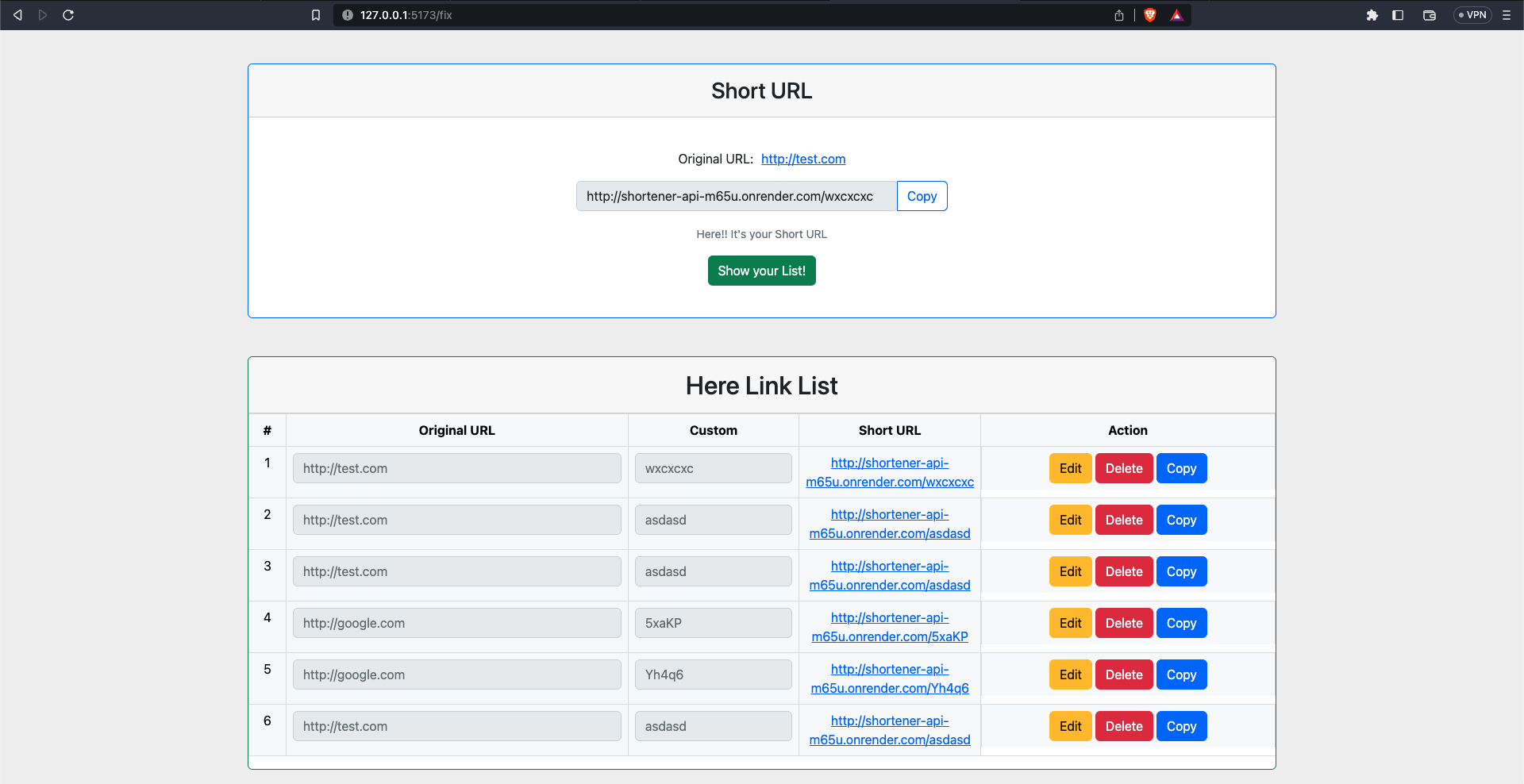
Task: Copy the generated short URL
Action: [x=922, y=196]
